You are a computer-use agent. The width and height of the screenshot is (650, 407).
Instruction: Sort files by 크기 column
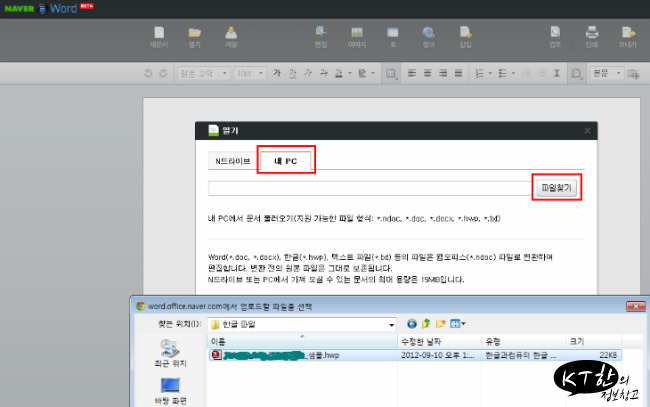pyautogui.click(x=594, y=342)
